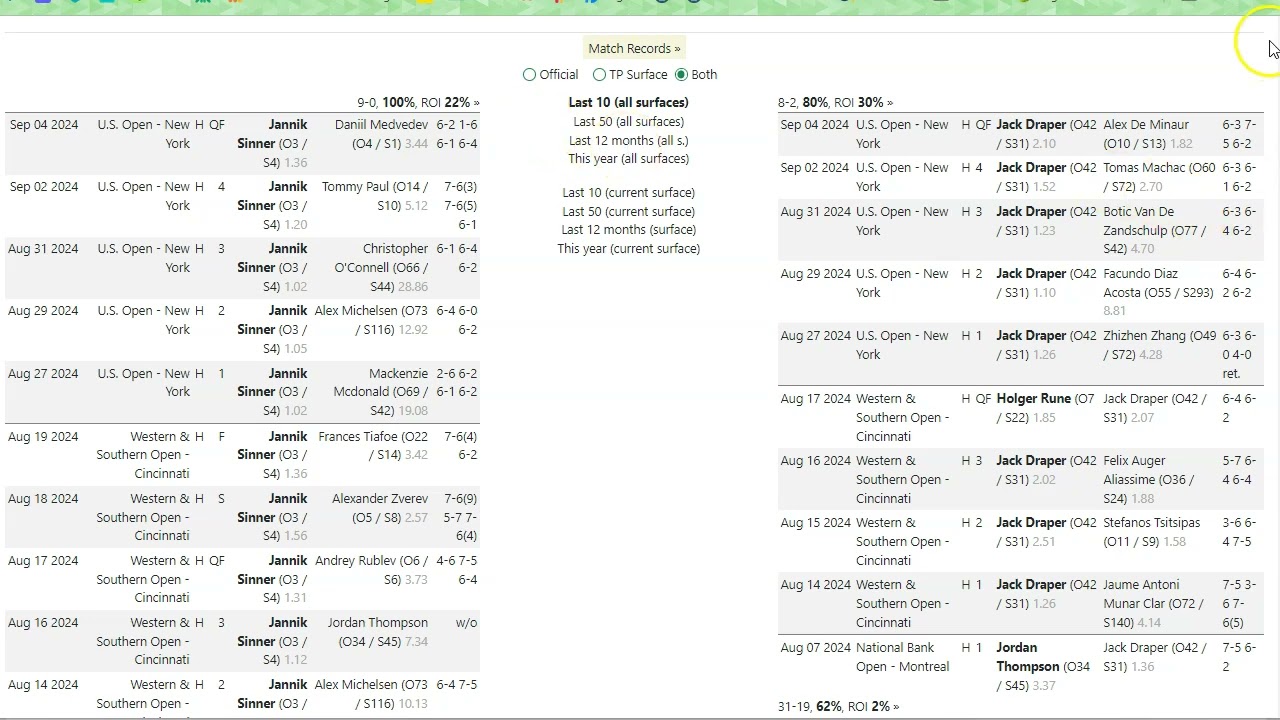Viewport: 1280px width, 720px height.
Task: Select the Official radio button
Action: point(530,75)
